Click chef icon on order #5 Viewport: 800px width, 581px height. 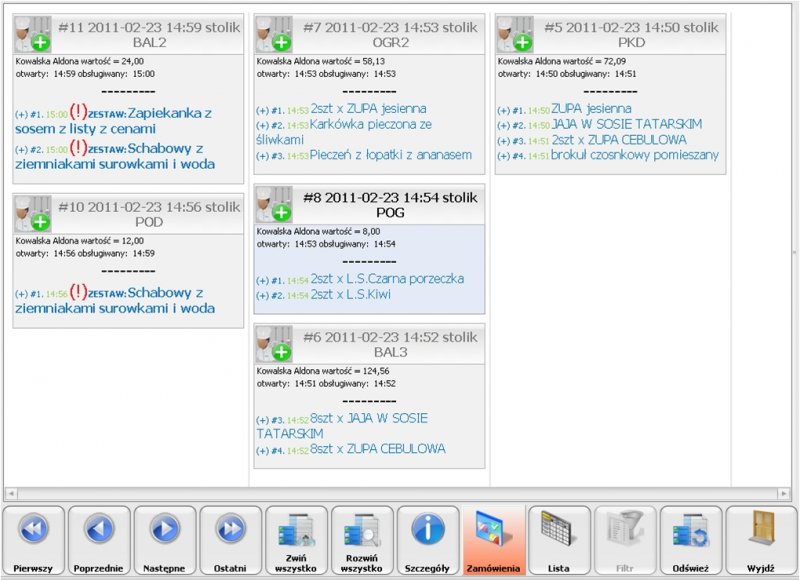pos(514,35)
